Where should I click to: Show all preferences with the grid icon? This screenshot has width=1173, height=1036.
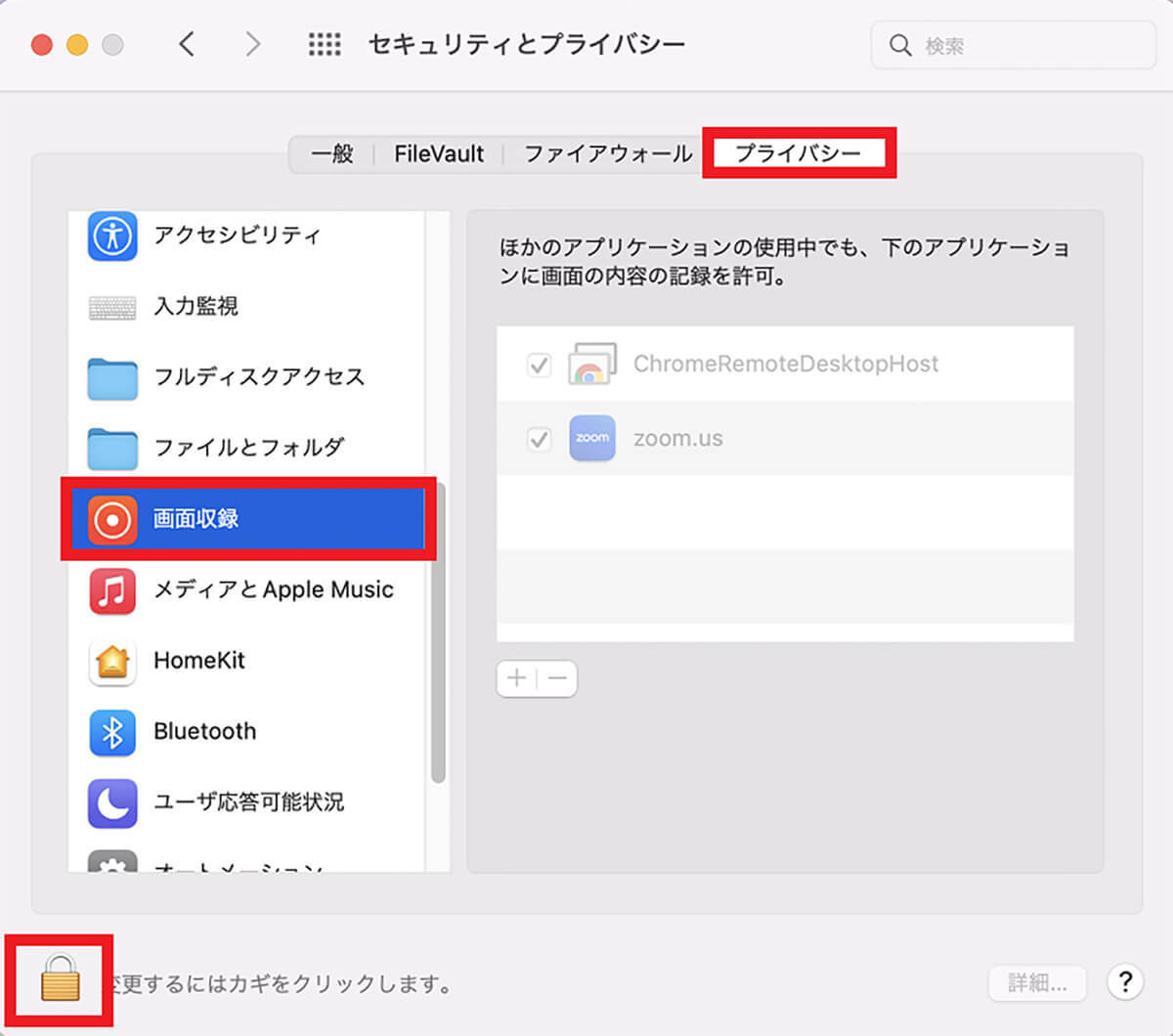[x=325, y=45]
